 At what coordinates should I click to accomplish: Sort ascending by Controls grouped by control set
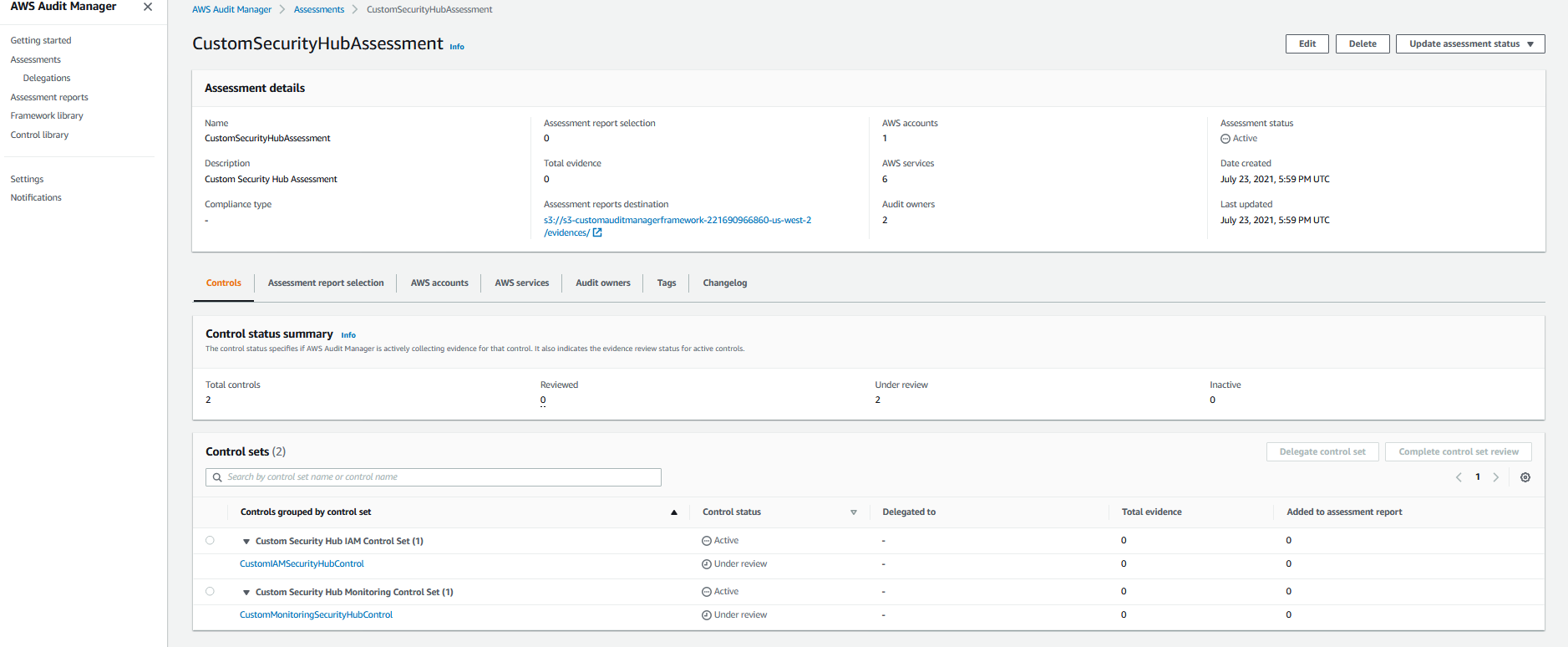pos(674,512)
